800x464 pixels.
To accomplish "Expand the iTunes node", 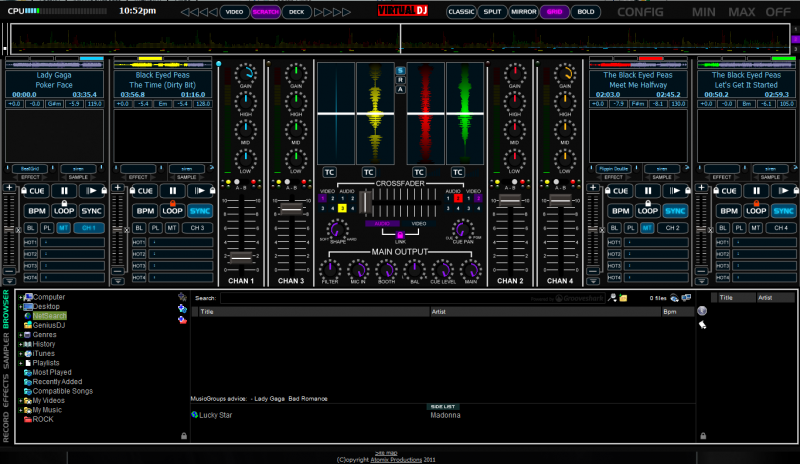I will click(20, 354).
